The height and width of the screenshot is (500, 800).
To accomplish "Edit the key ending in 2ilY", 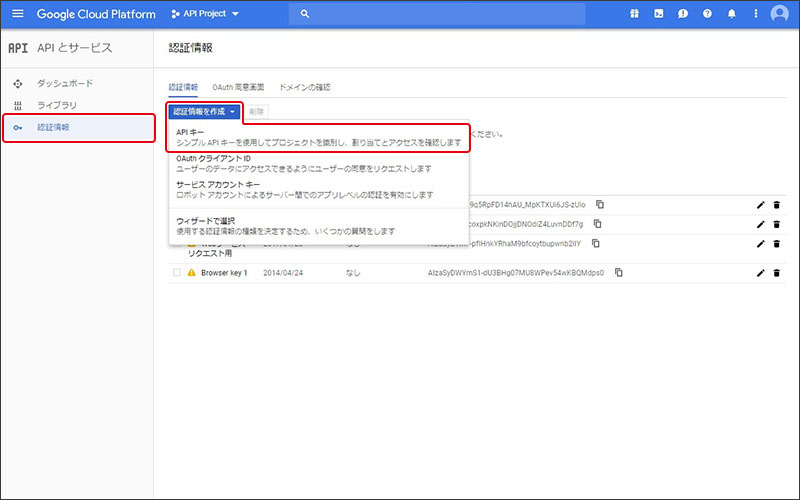I will tap(761, 244).
